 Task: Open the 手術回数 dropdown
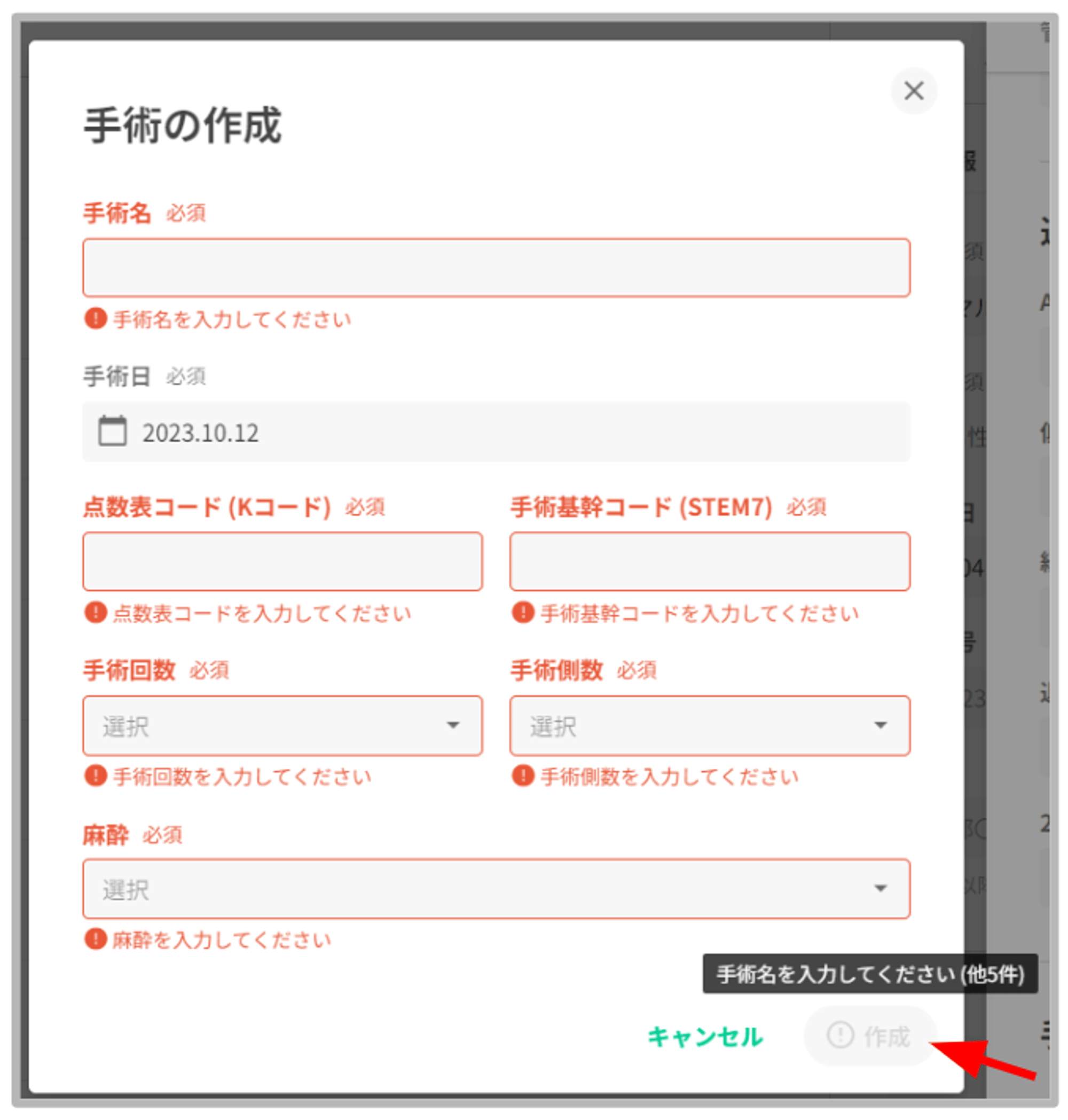point(282,725)
